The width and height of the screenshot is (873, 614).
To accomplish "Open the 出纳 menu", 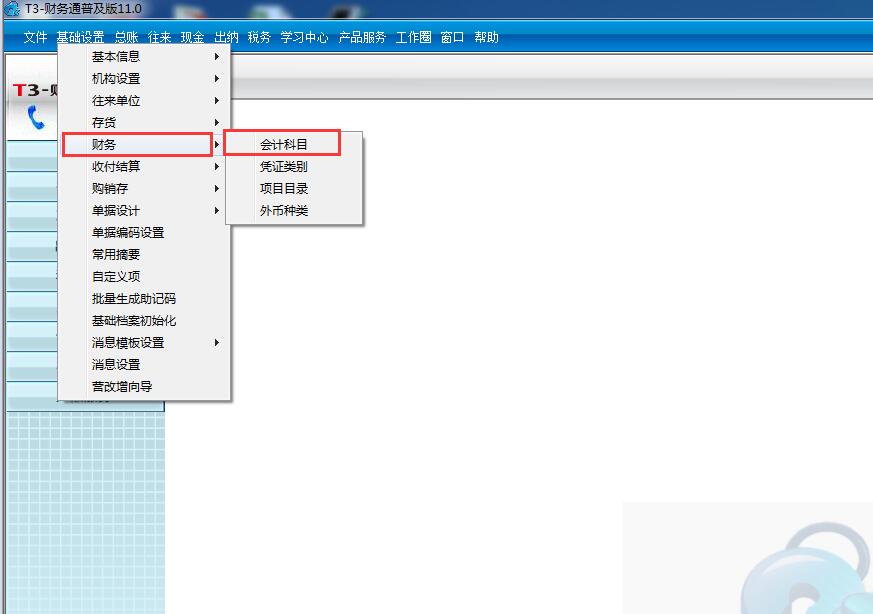I will pyautogui.click(x=226, y=37).
